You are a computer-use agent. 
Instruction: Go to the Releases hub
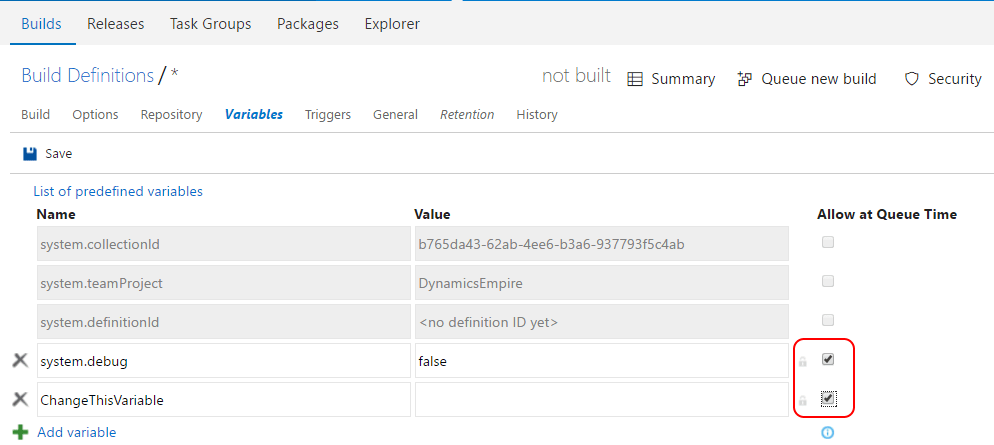pos(115,24)
